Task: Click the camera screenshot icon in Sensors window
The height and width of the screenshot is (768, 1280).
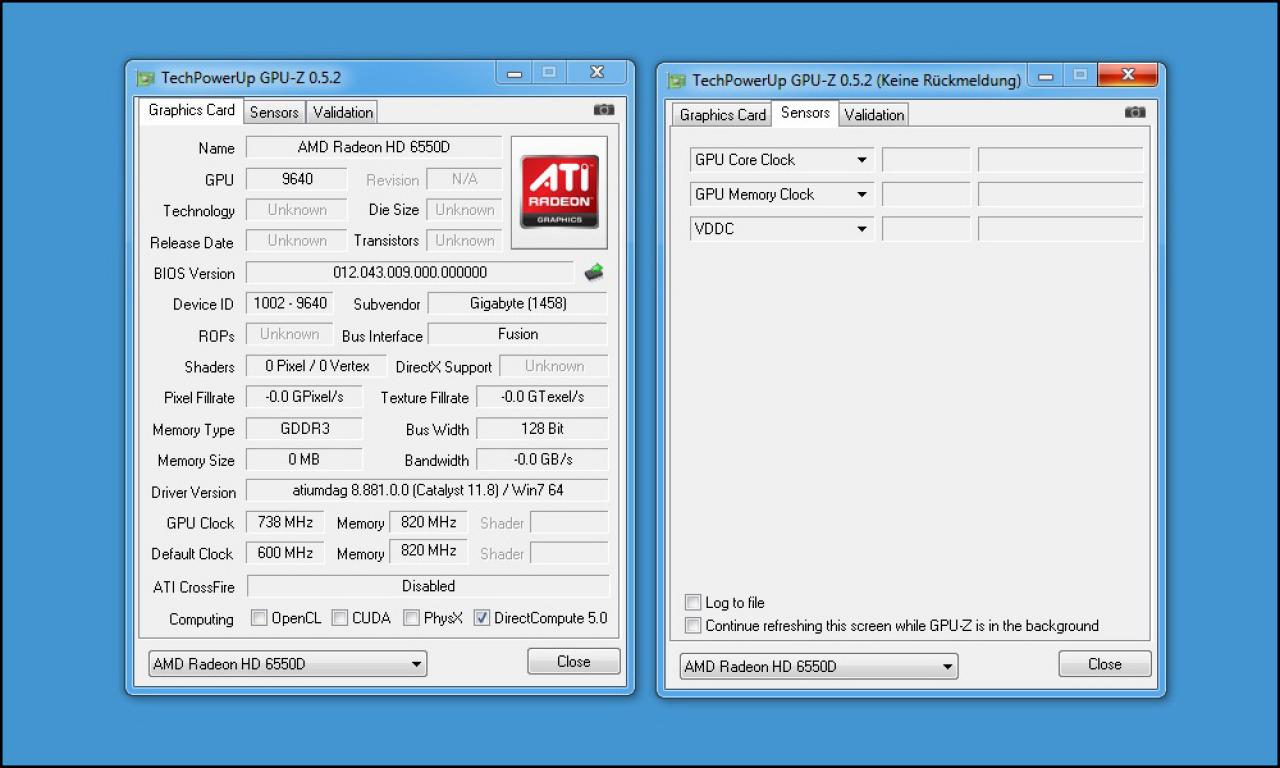Action: (1135, 112)
